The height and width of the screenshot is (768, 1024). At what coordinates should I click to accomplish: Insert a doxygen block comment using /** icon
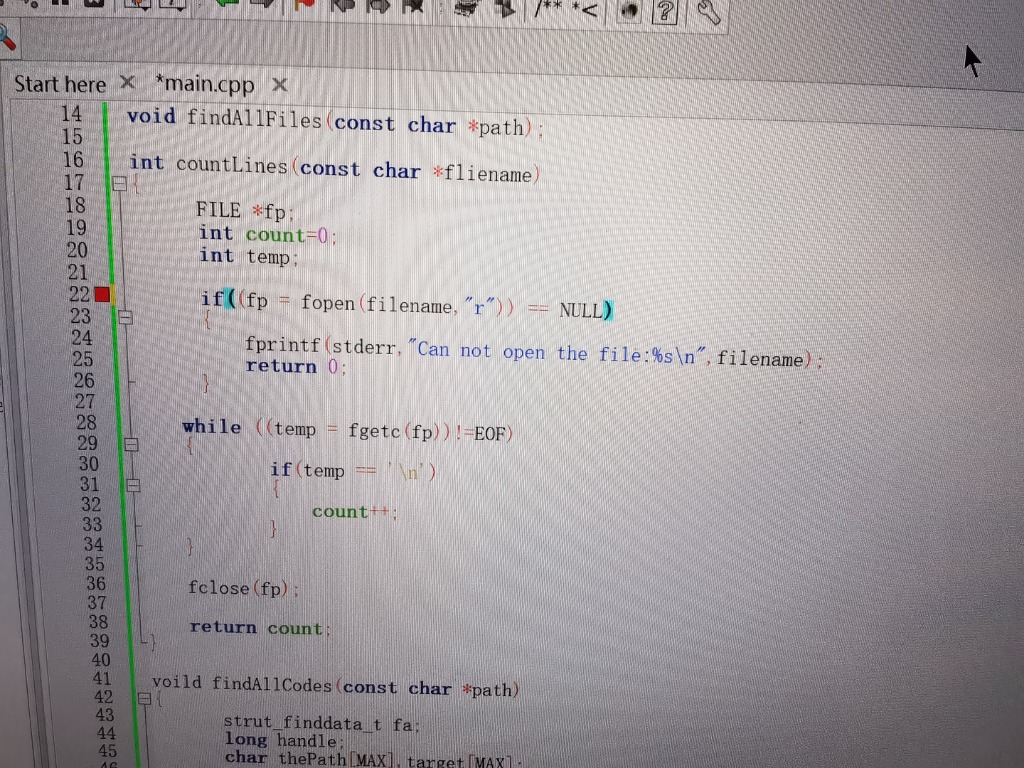point(548,9)
